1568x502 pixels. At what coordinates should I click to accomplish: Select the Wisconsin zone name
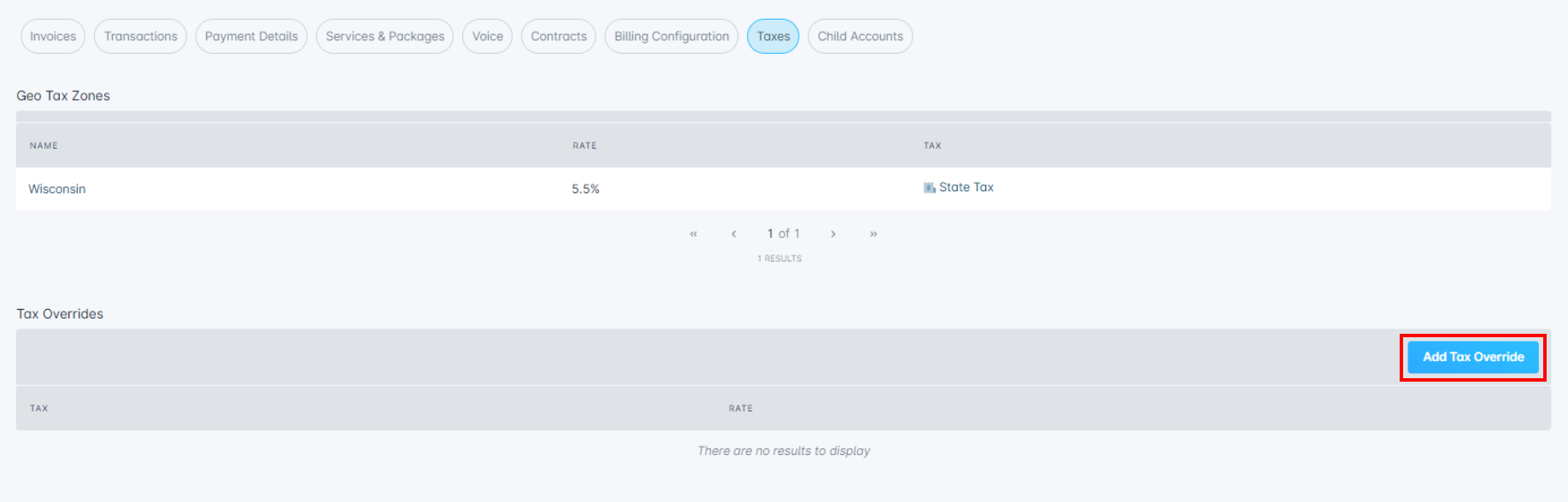tap(57, 189)
